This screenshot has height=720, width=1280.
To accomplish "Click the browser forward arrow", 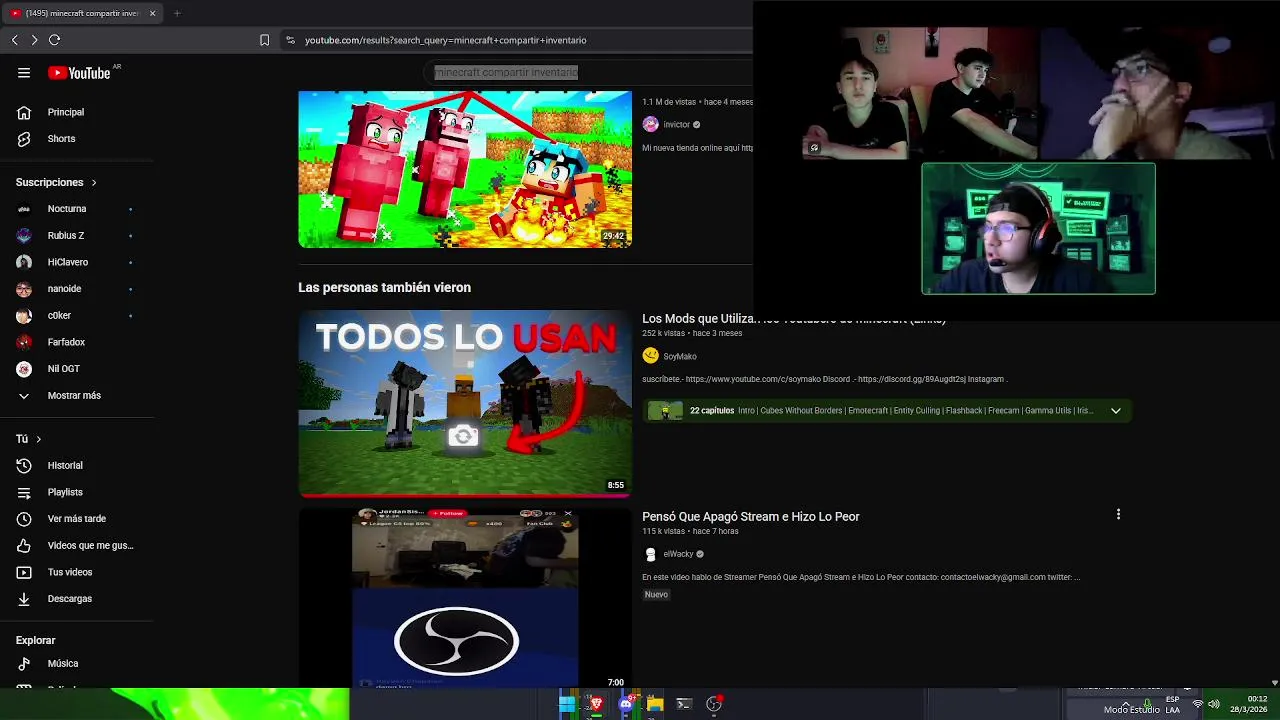I will point(34,40).
